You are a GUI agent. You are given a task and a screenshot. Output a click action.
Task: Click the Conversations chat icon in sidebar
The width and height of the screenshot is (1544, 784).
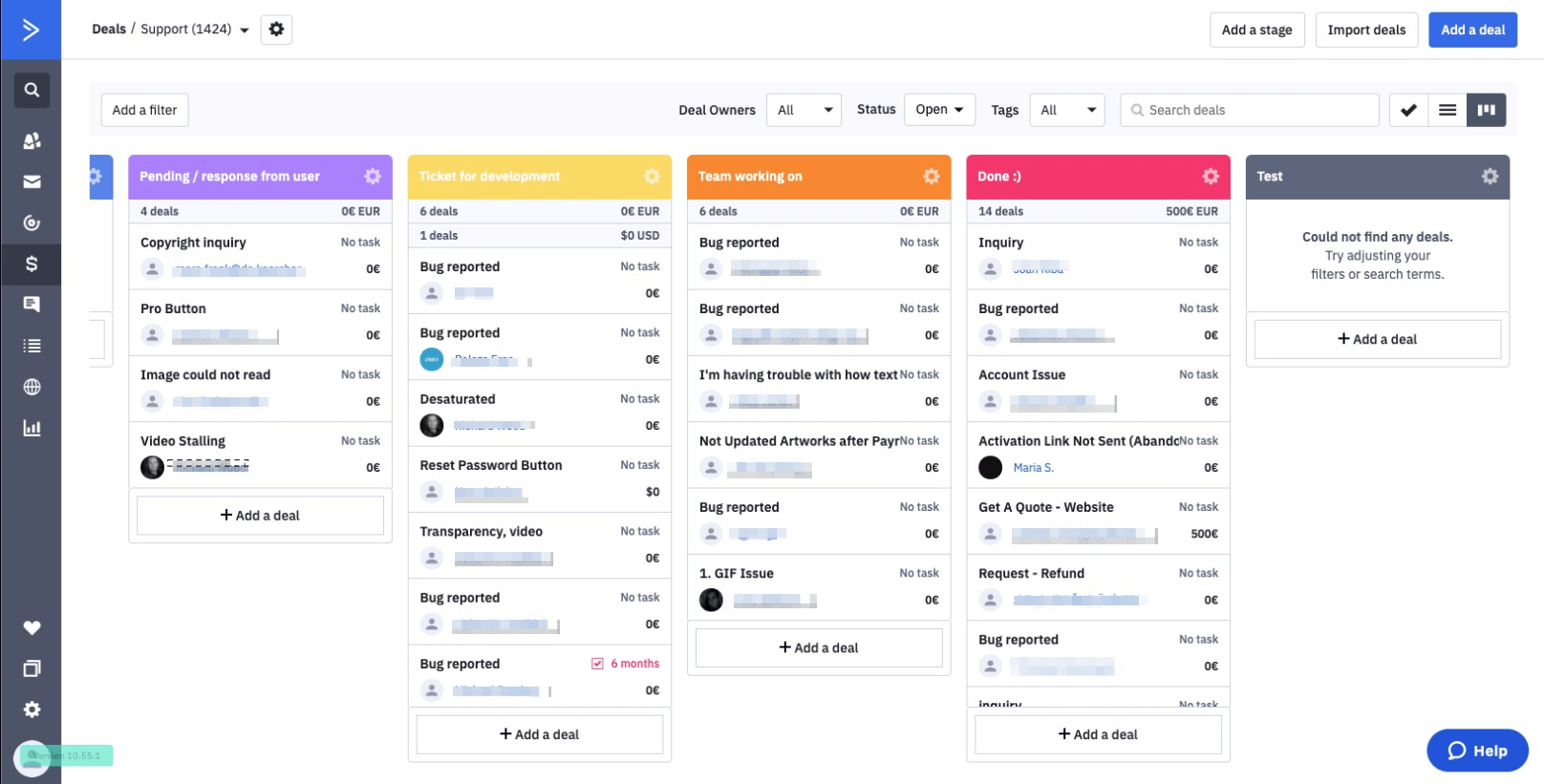click(32, 305)
